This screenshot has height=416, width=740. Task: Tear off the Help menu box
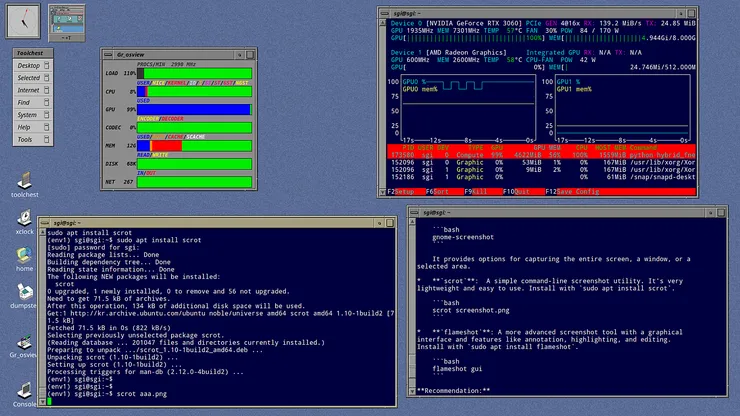[x=46, y=127]
